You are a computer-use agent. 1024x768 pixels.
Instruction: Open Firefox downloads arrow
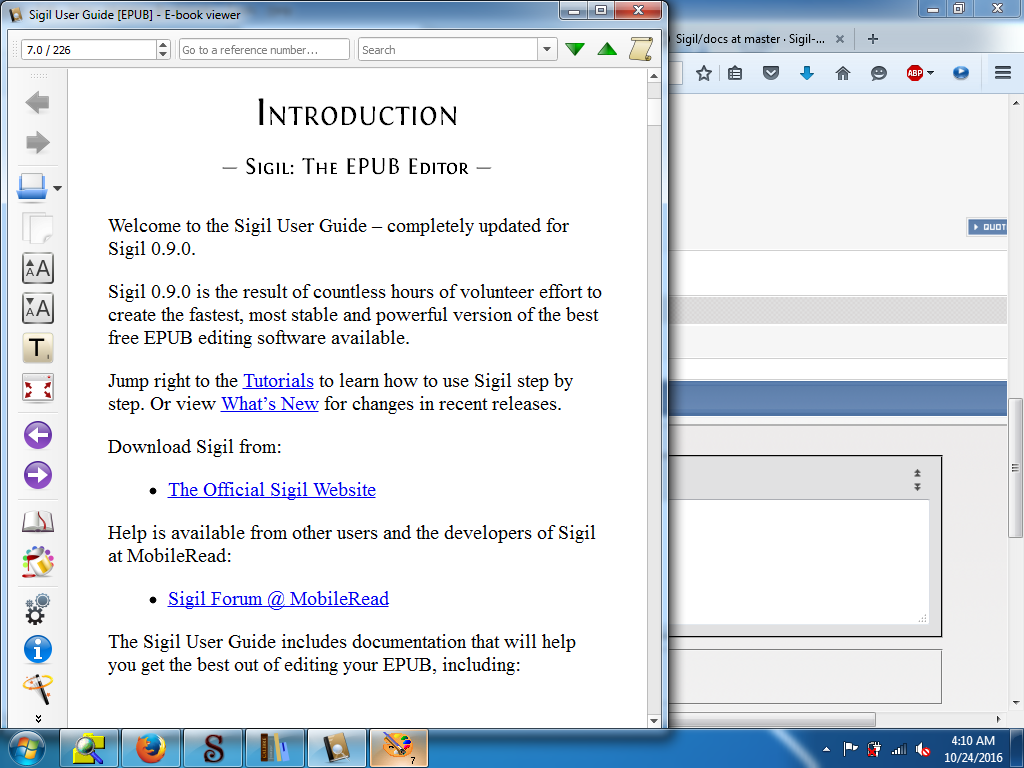[x=807, y=73]
